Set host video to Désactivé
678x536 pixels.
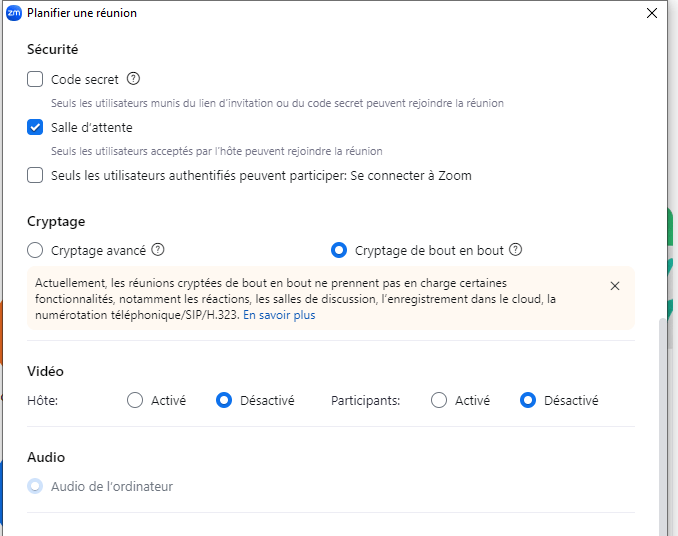click(x=225, y=400)
